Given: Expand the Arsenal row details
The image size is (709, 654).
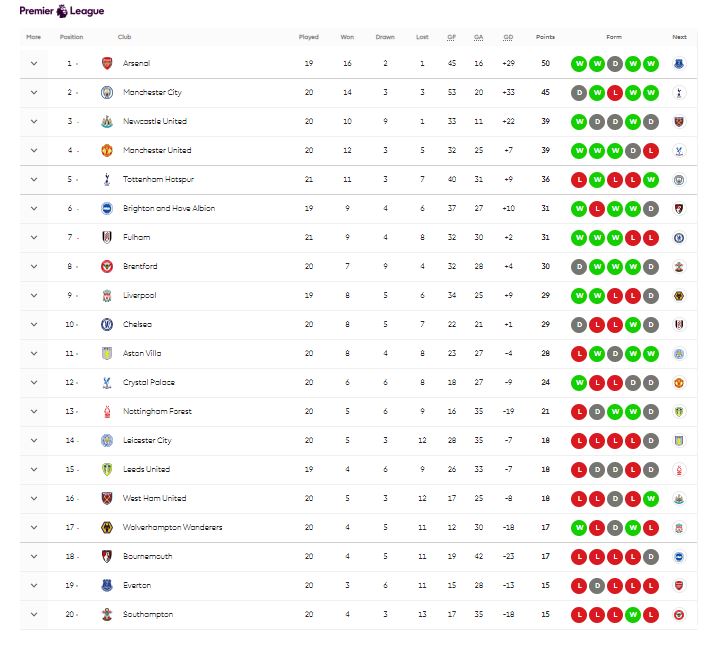Looking at the screenshot, I should (34, 63).
